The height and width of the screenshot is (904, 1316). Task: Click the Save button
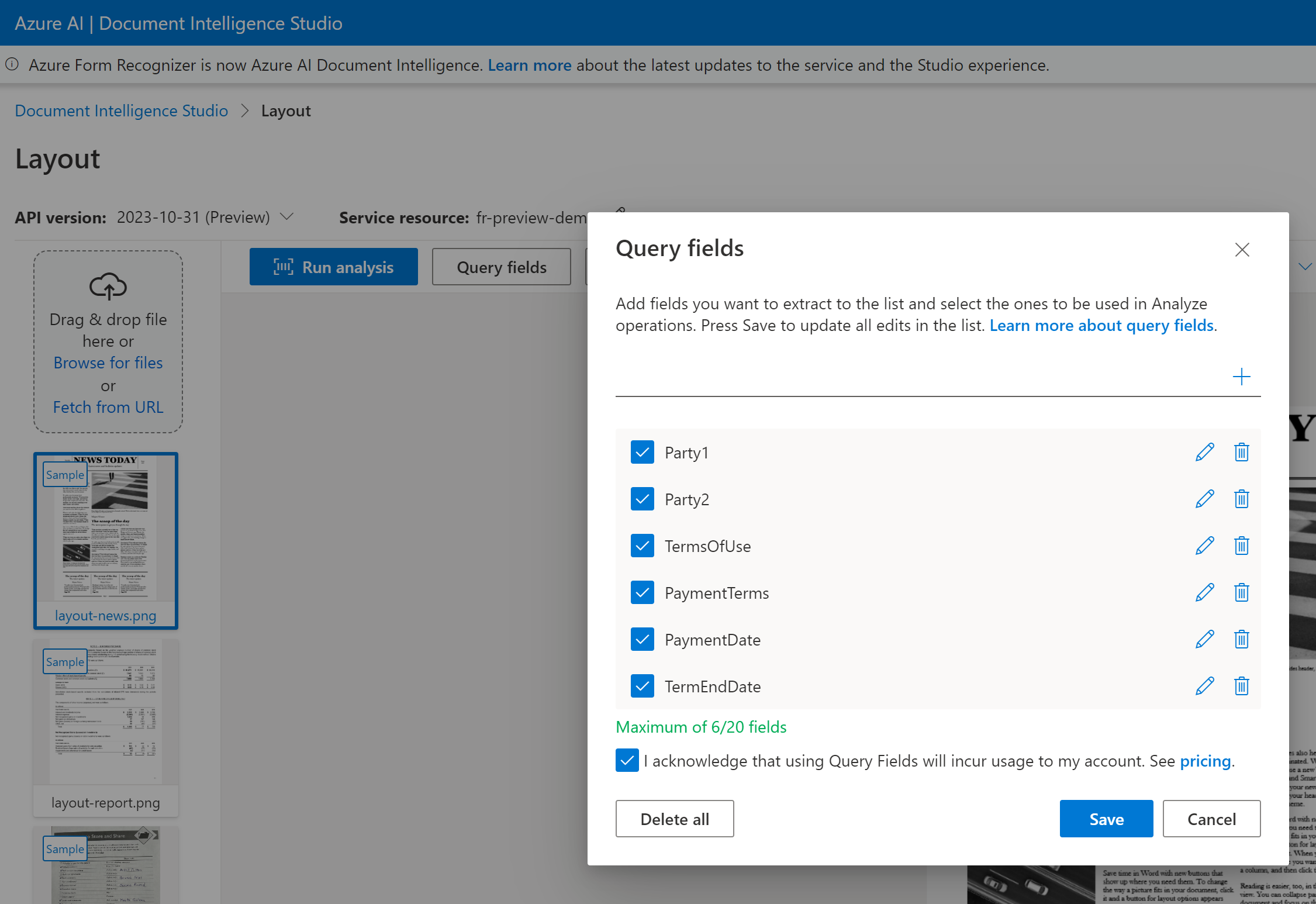(1107, 819)
